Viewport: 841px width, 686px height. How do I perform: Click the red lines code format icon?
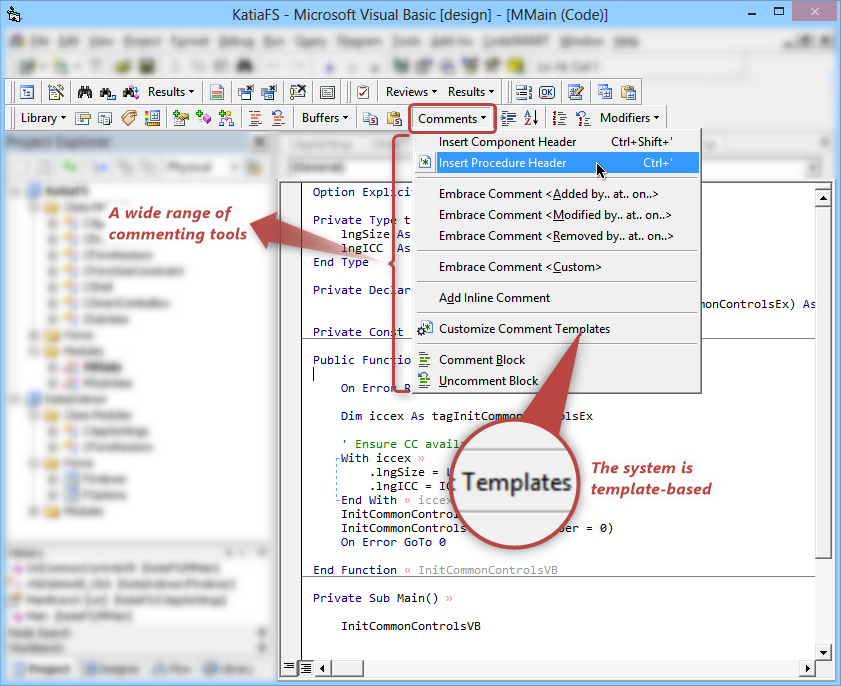coord(255,118)
